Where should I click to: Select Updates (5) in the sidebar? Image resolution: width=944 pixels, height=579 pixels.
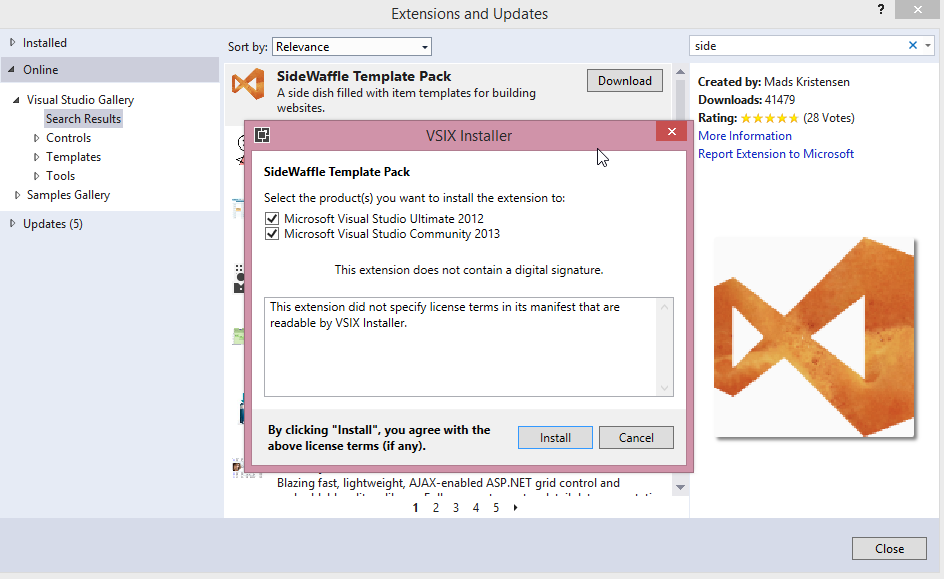[53, 224]
